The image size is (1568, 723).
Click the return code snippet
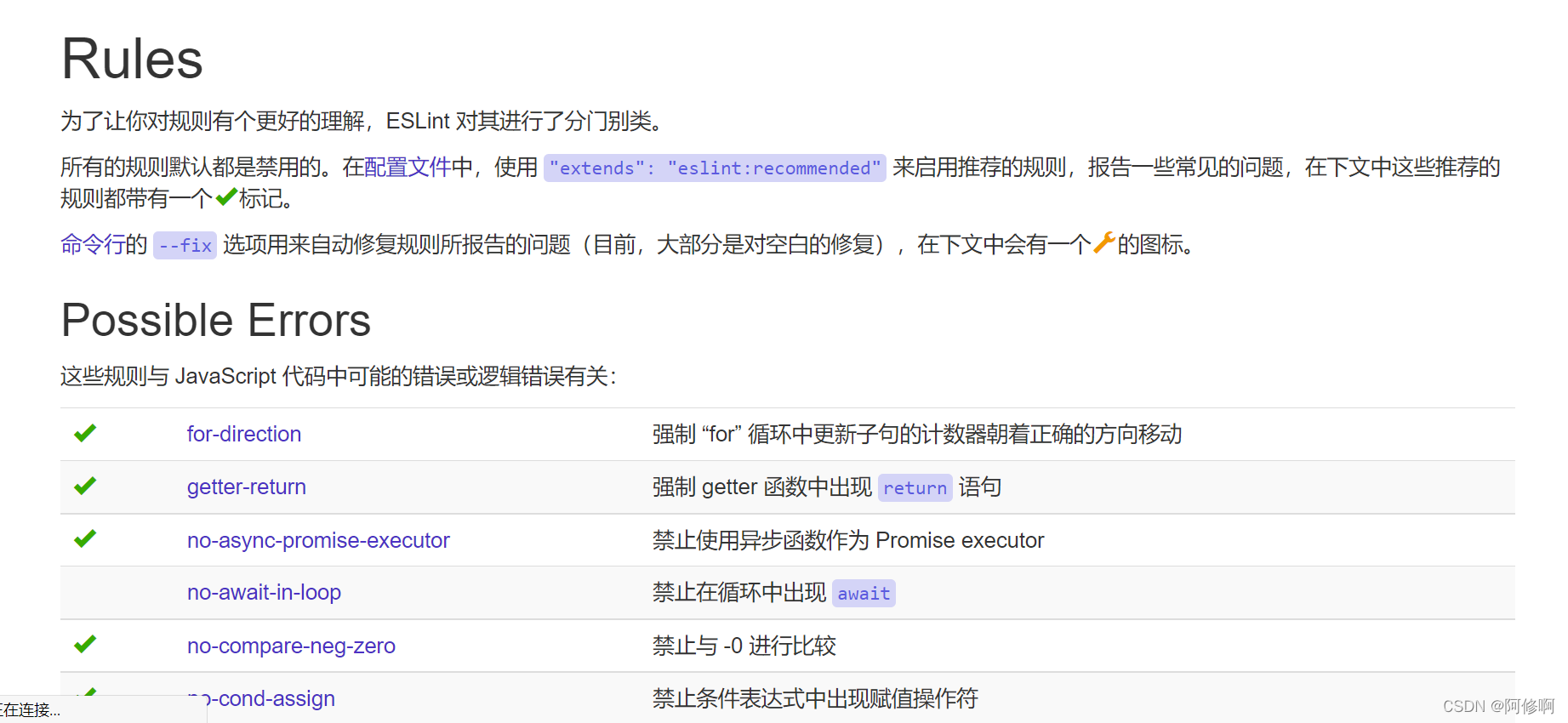(915, 488)
